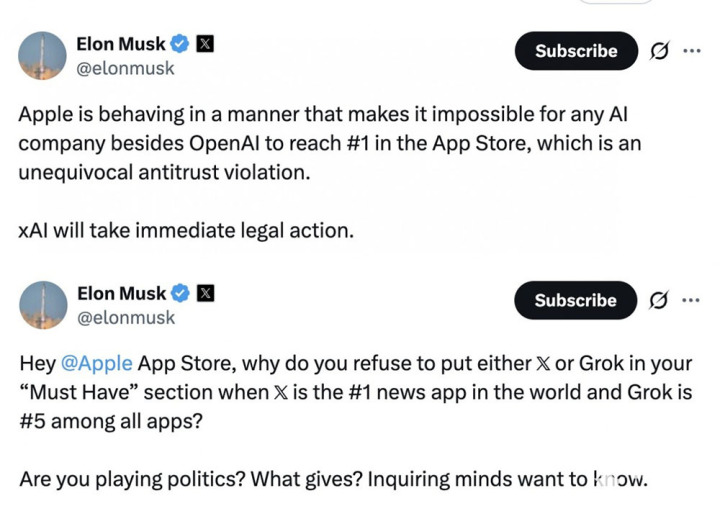
Task: Open the @elonmusk handle on the antitrust tweet
Action: click(x=125, y=68)
